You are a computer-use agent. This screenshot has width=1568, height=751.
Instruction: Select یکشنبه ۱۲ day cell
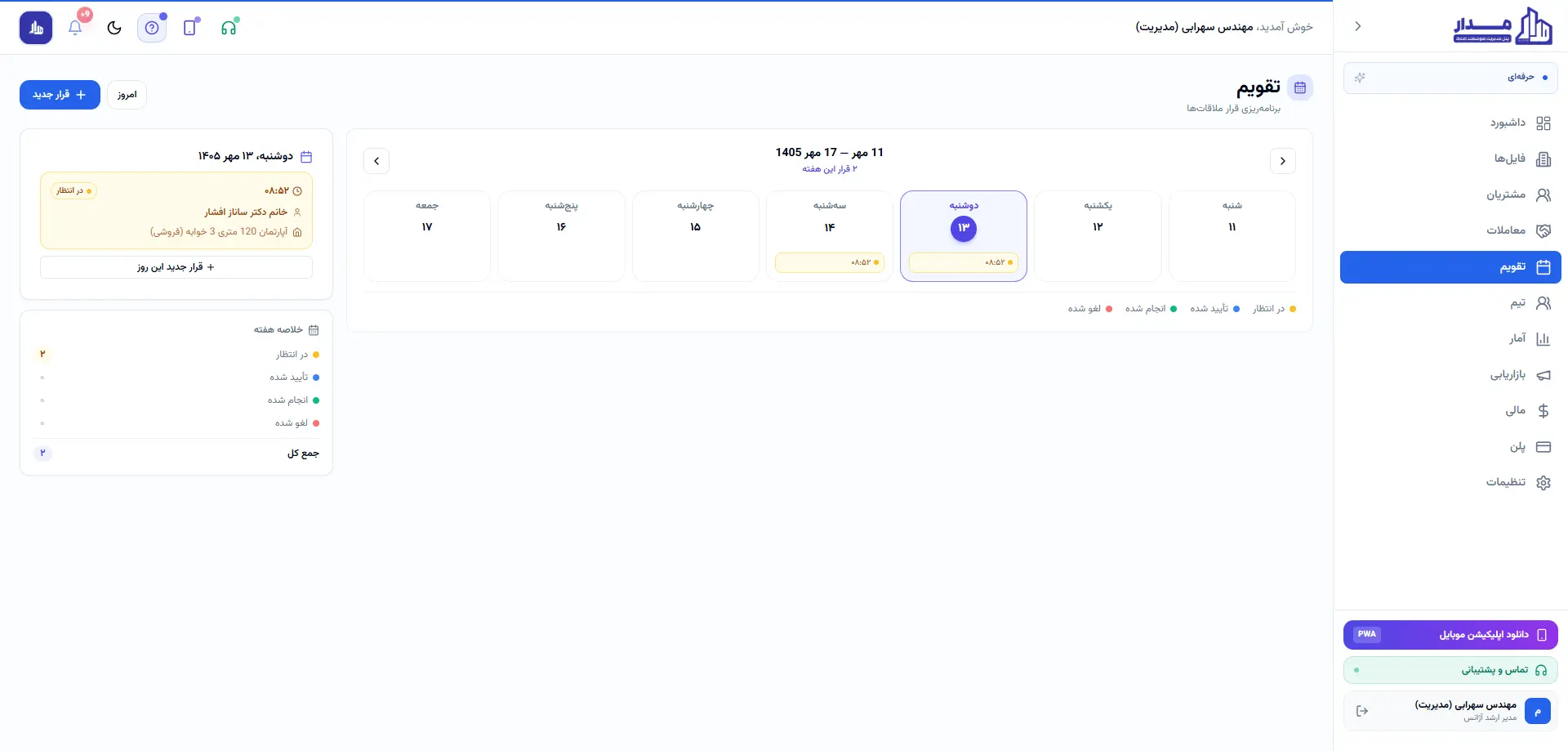tap(1098, 236)
